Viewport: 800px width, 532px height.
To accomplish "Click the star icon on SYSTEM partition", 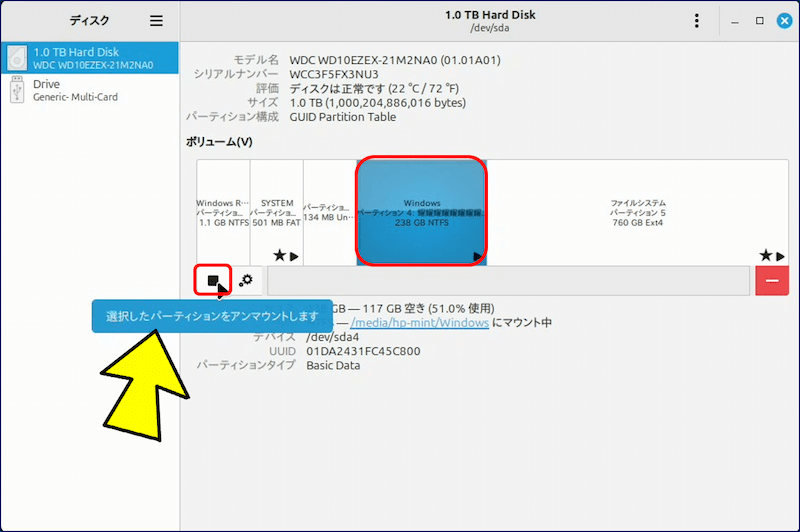I will (279, 257).
